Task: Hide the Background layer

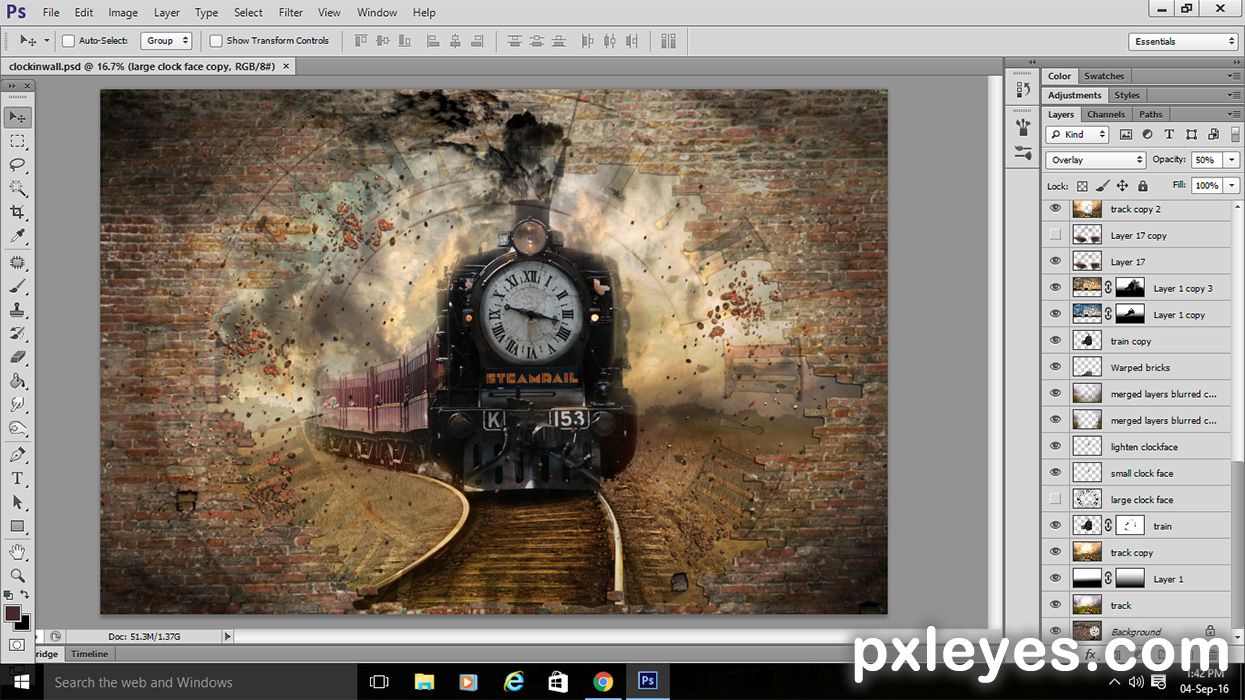Action: point(1055,630)
